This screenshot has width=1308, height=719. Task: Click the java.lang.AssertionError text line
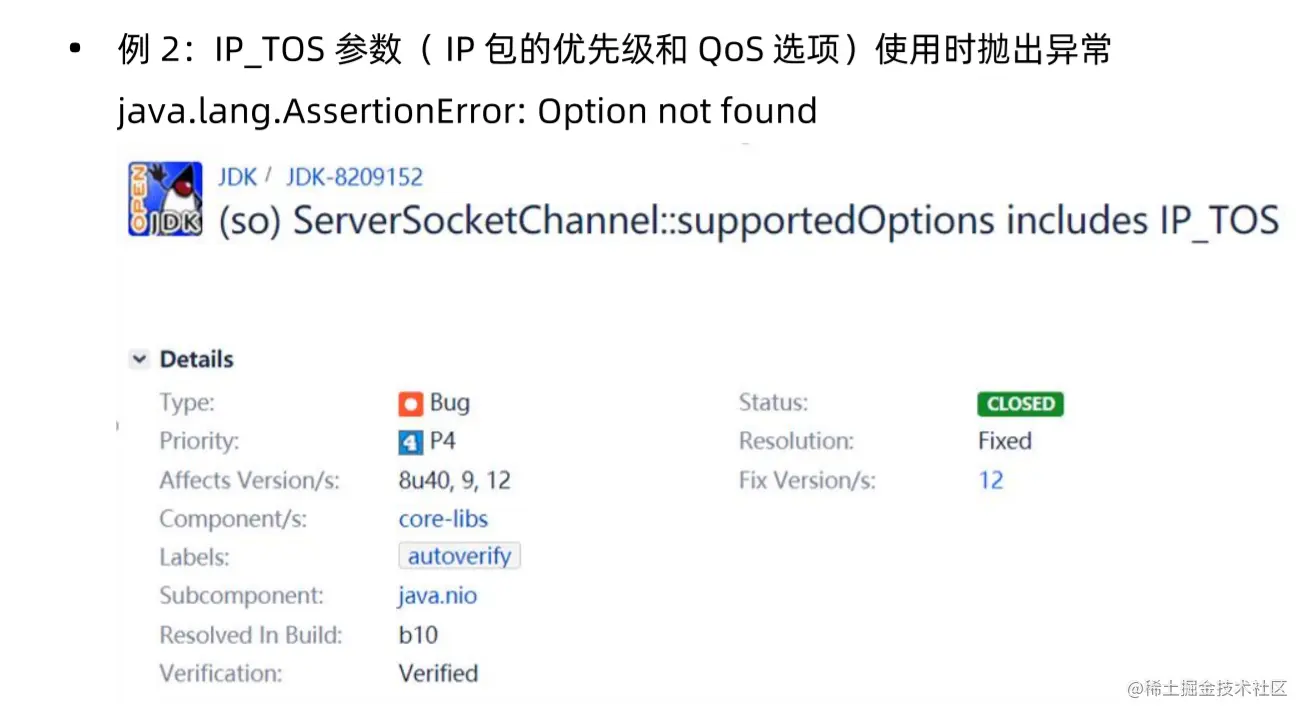[x=467, y=111]
